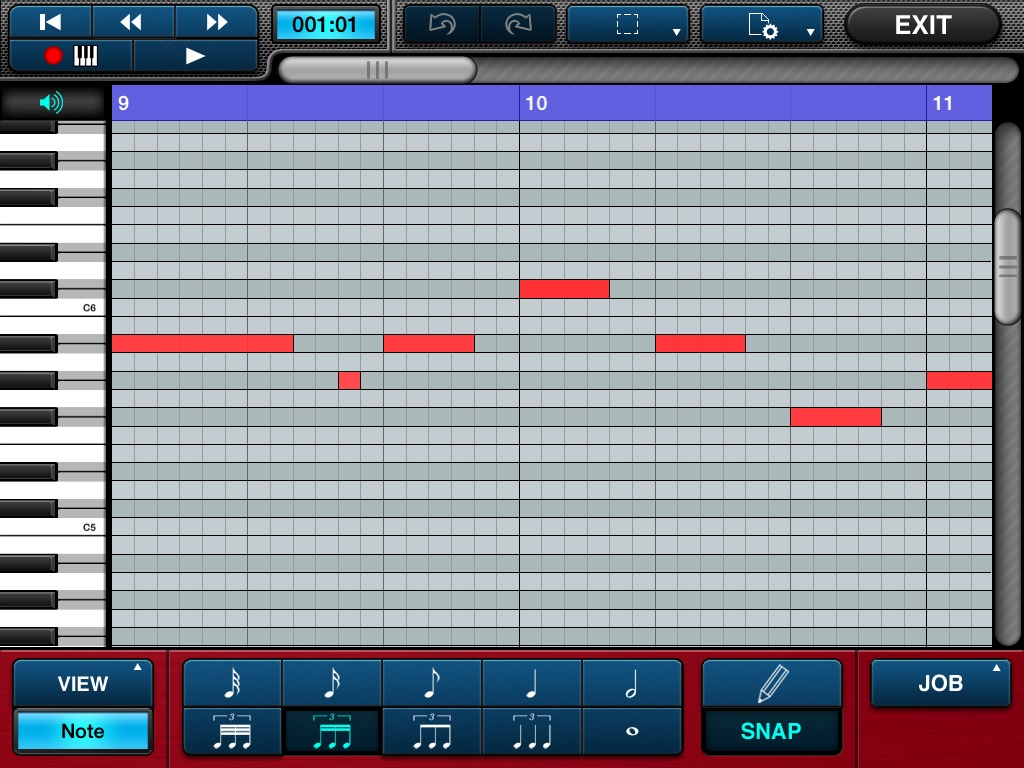
Task: Rewind one measure with double-left arrows
Action: point(132,23)
